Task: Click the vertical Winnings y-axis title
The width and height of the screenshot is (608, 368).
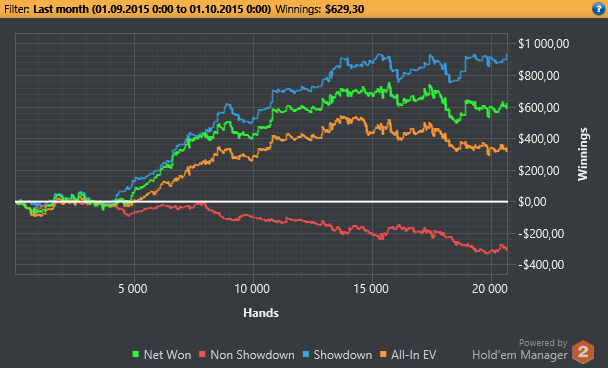Action: [583, 154]
